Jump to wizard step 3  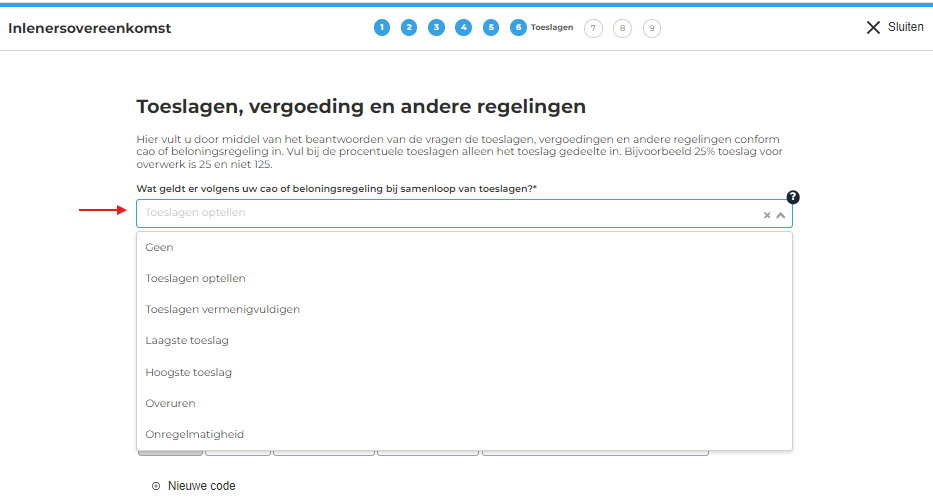tap(436, 28)
